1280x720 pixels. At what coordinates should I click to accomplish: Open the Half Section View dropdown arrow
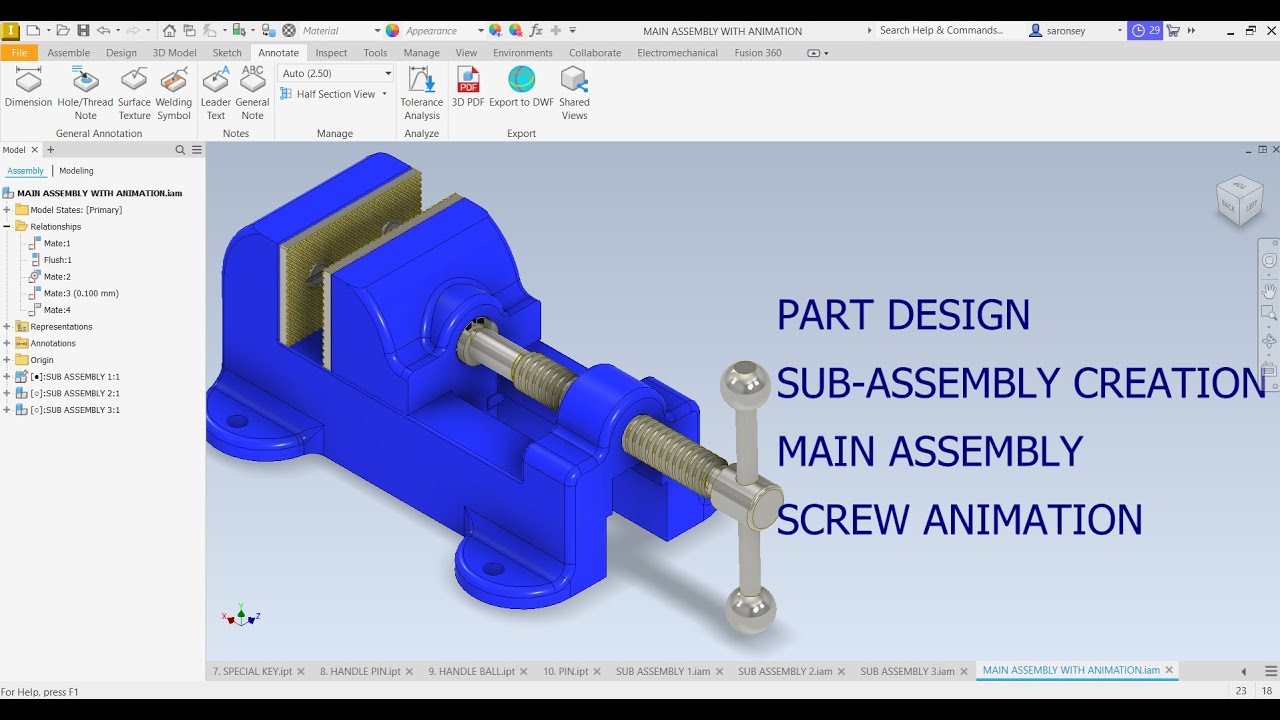click(x=384, y=94)
